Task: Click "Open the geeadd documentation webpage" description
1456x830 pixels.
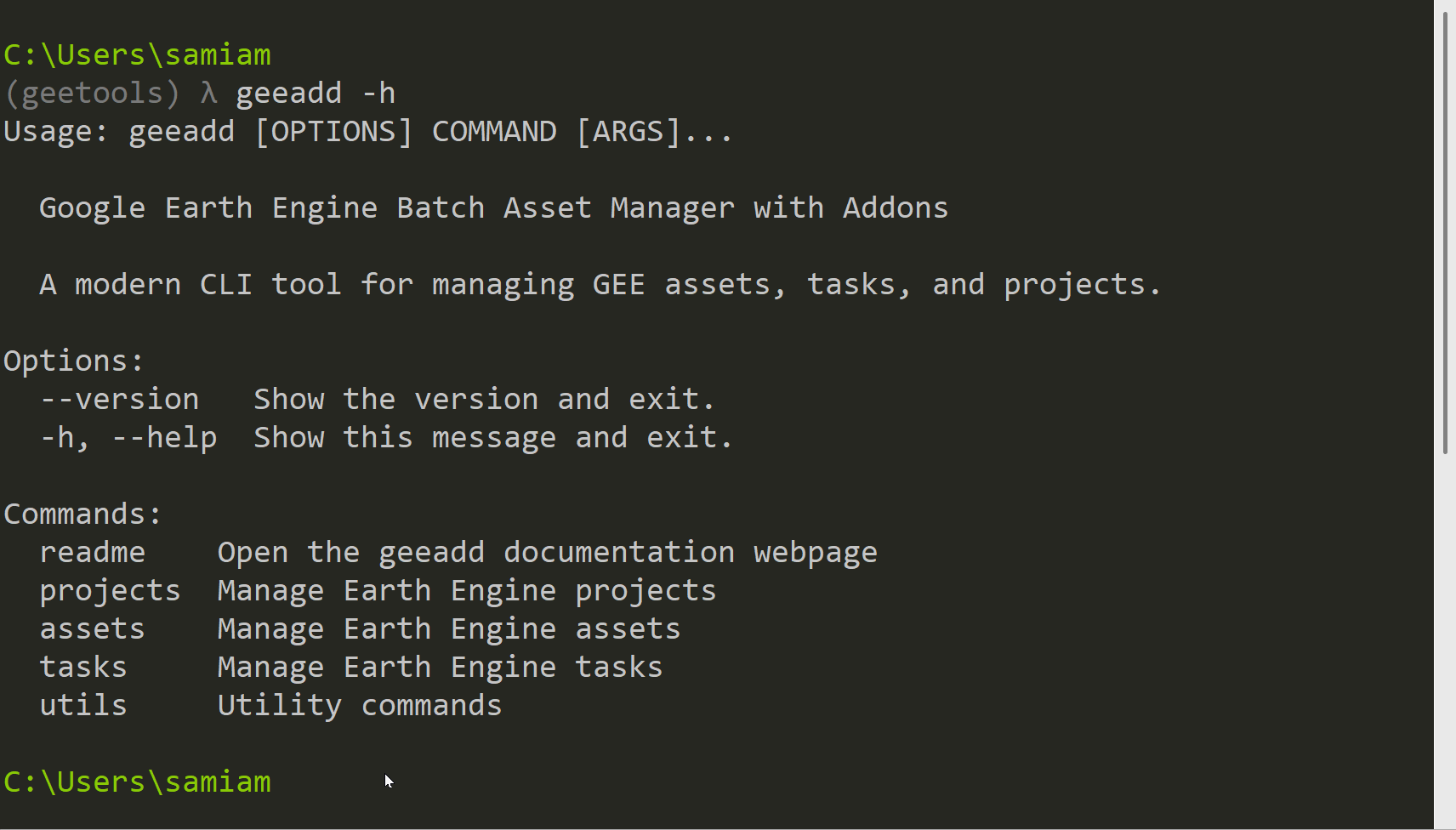Action: click(x=547, y=553)
